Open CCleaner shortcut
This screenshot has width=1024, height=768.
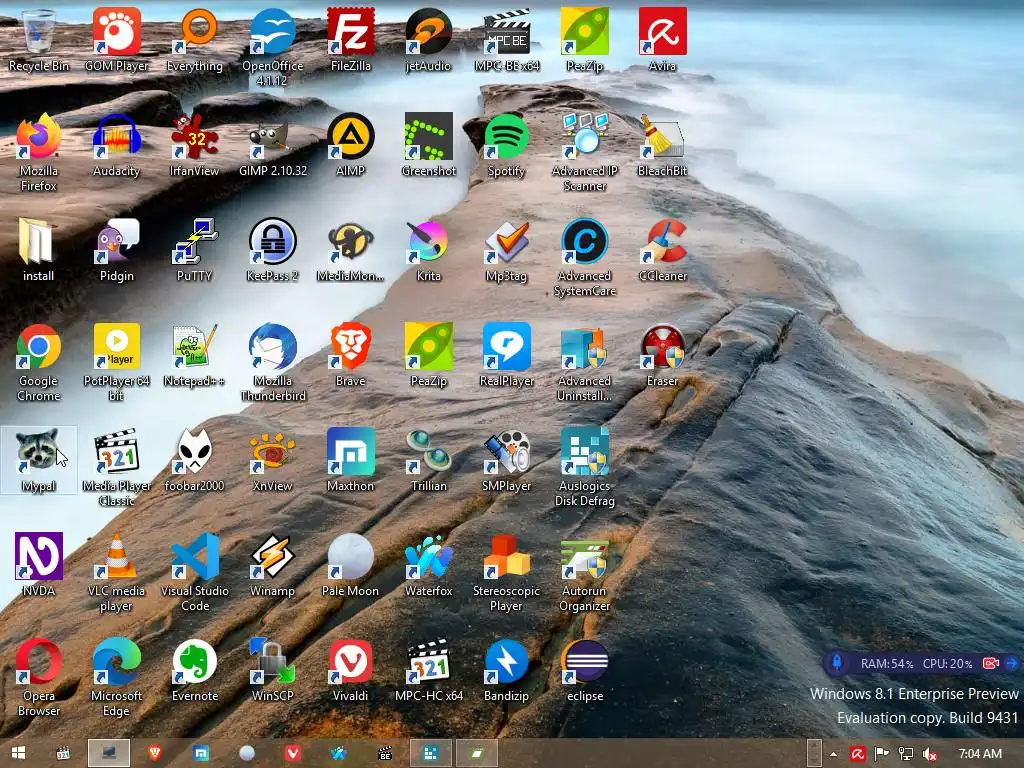click(662, 250)
